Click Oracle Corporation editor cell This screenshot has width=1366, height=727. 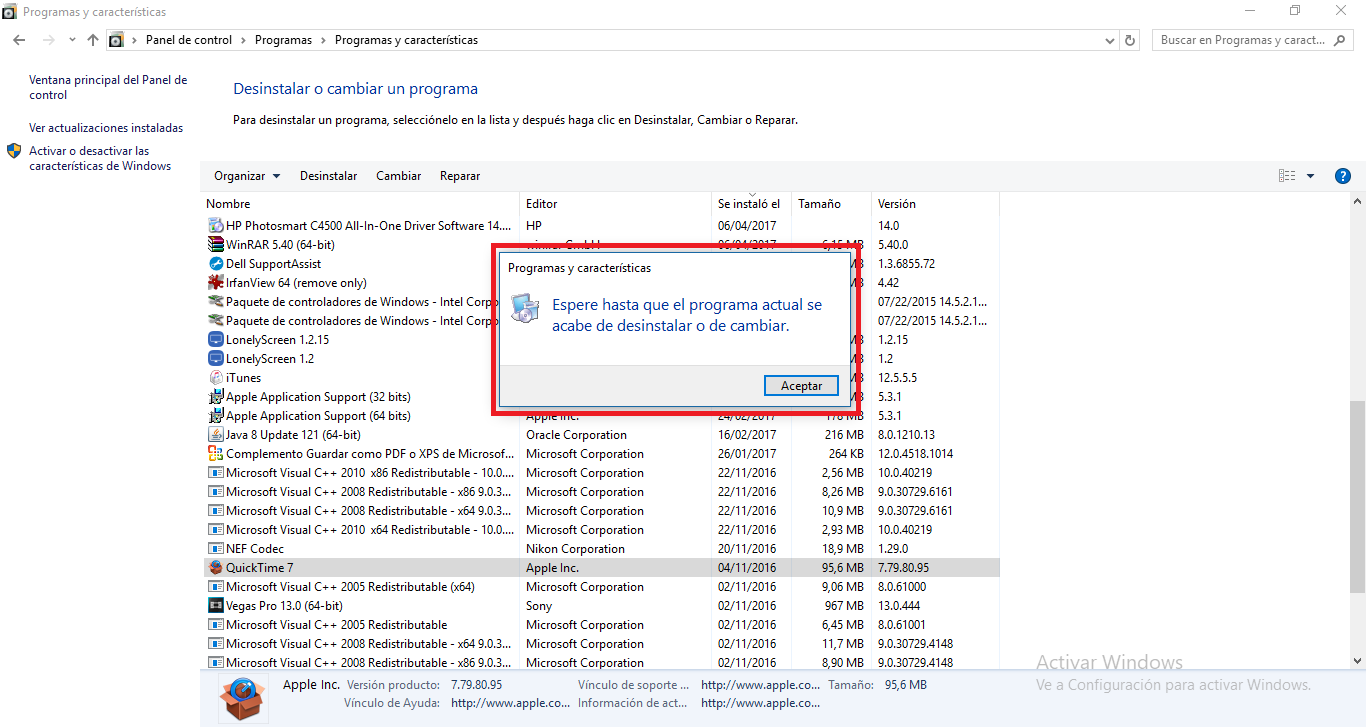click(x=577, y=435)
